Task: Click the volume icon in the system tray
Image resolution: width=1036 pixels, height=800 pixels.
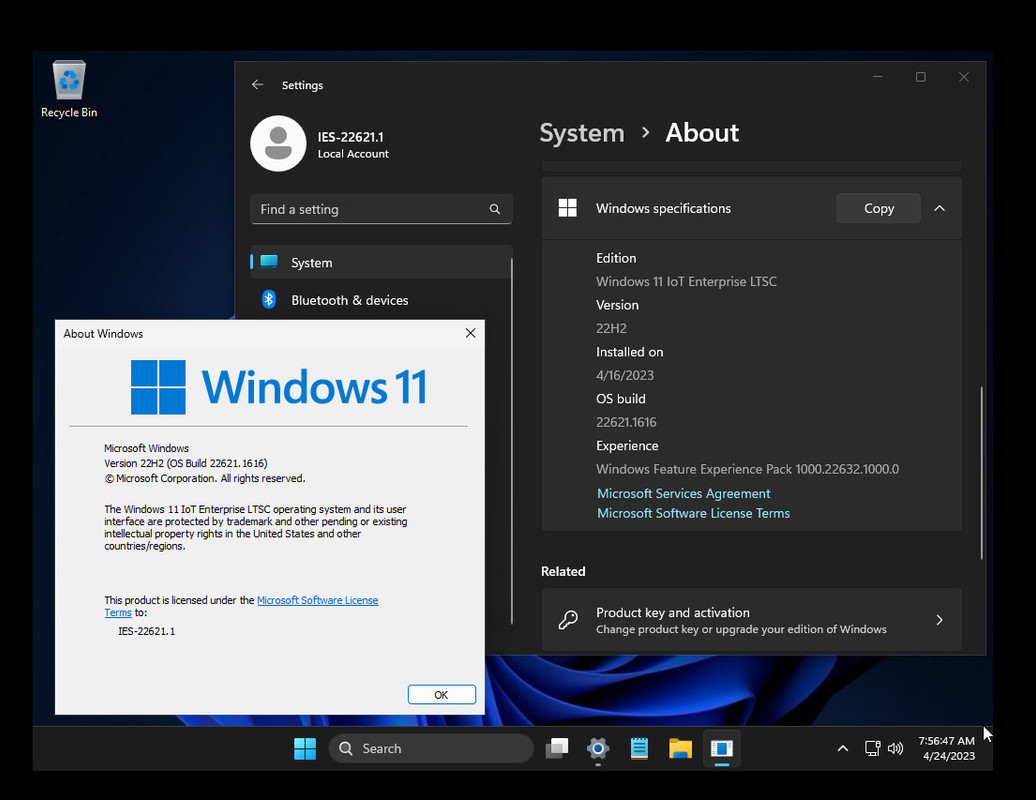Action: 895,748
